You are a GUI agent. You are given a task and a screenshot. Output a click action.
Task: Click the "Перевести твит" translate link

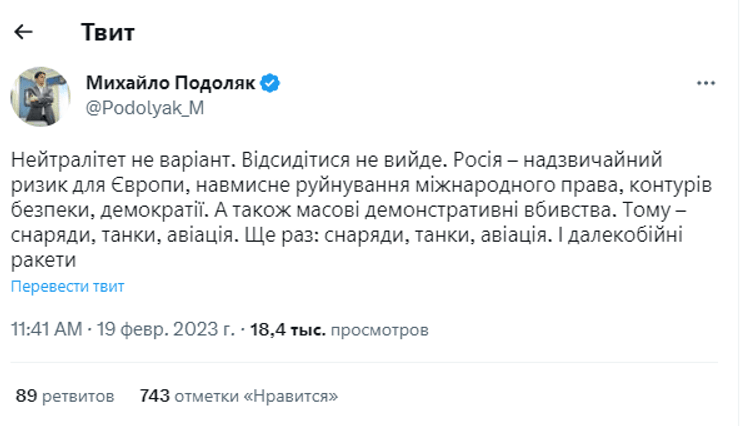tap(68, 287)
